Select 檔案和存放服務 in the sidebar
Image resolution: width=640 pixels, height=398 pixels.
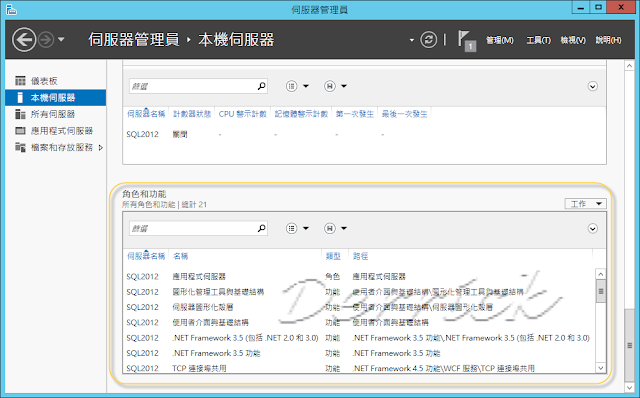(x=56, y=147)
